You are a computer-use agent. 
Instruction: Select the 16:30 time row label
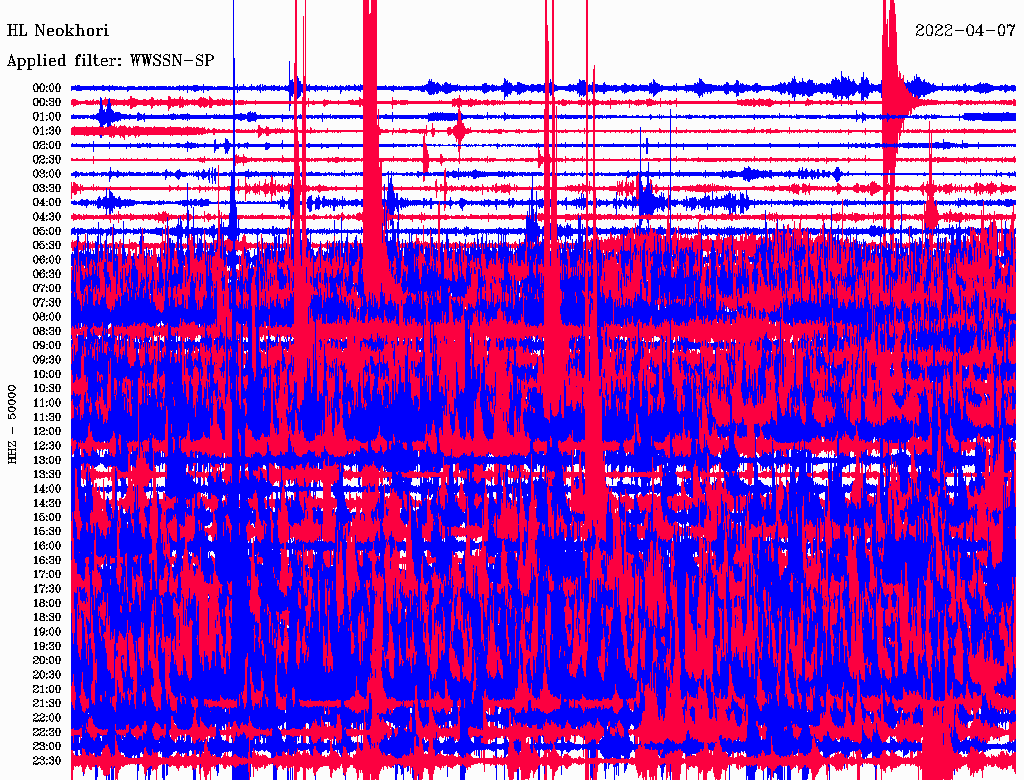pyautogui.click(x=47, y=561)
